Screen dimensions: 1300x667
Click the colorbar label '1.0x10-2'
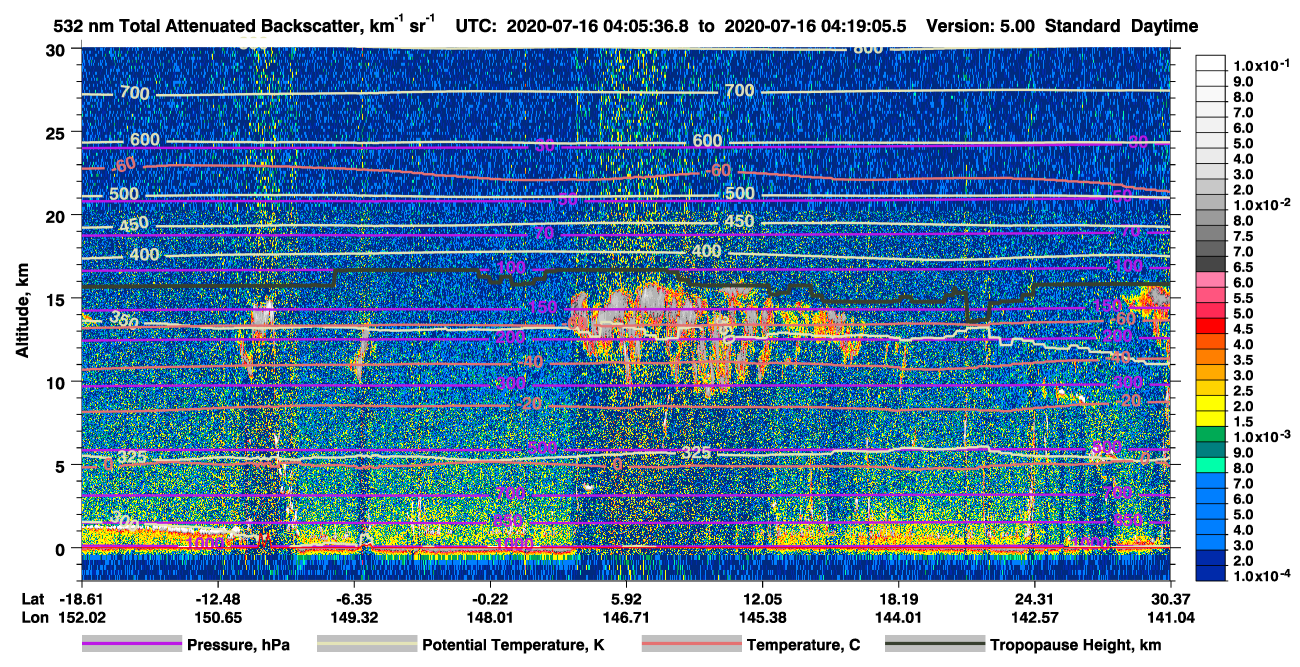[1261, 204]
